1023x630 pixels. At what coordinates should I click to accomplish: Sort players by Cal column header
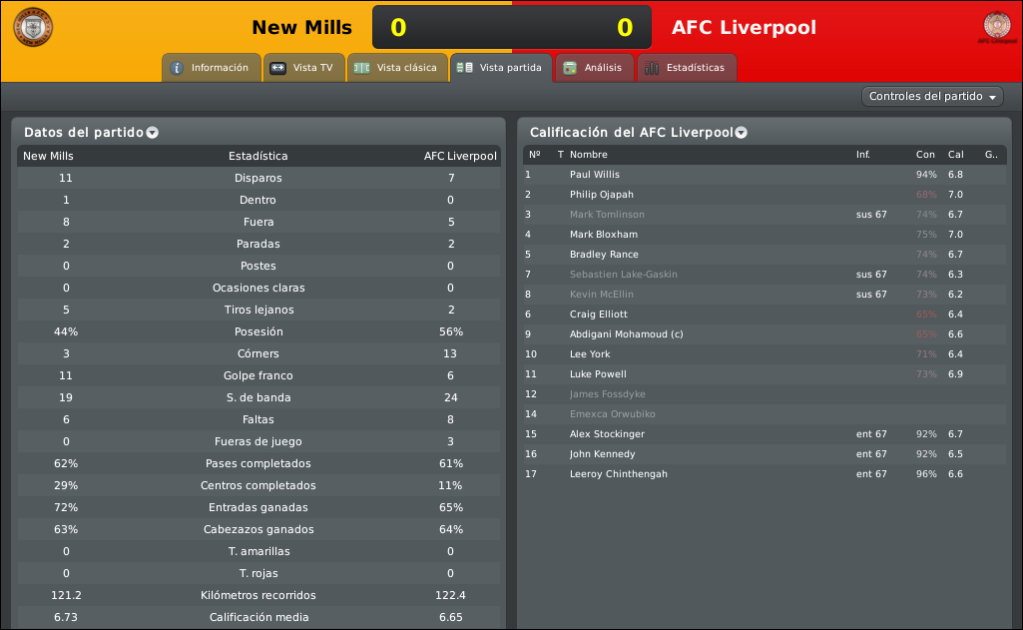coord(955,155)
